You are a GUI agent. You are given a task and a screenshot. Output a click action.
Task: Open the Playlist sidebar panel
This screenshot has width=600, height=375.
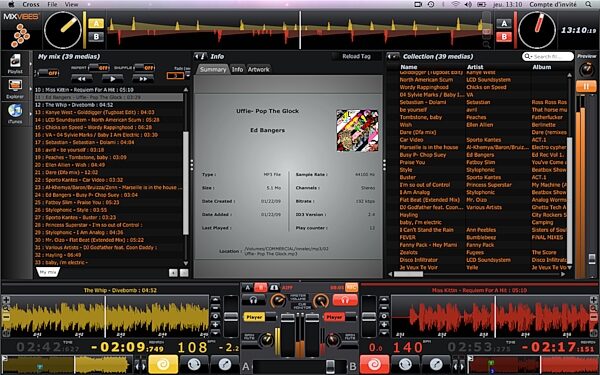(15, 64)
